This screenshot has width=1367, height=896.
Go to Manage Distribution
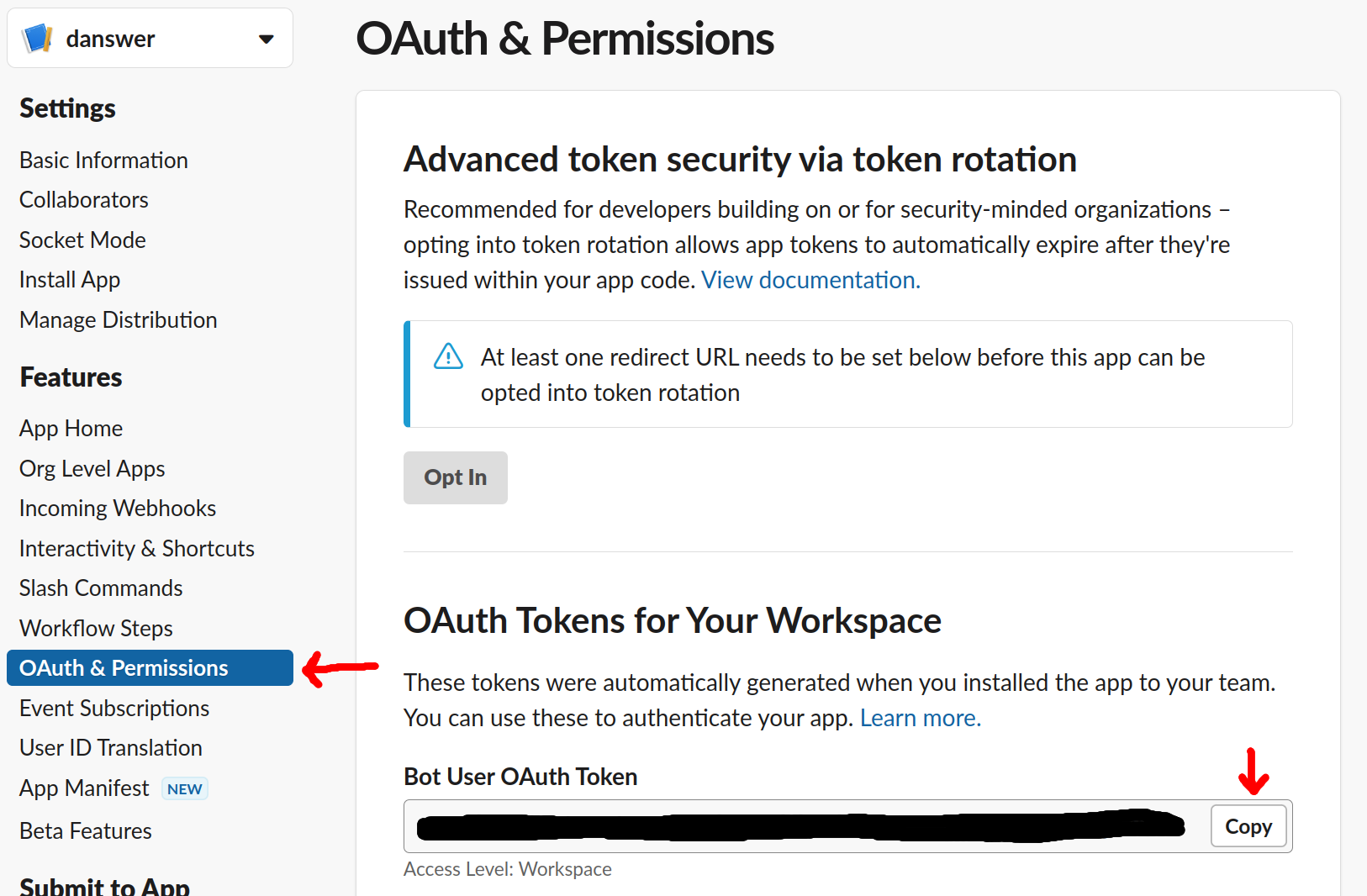click(x=118, y=319)
